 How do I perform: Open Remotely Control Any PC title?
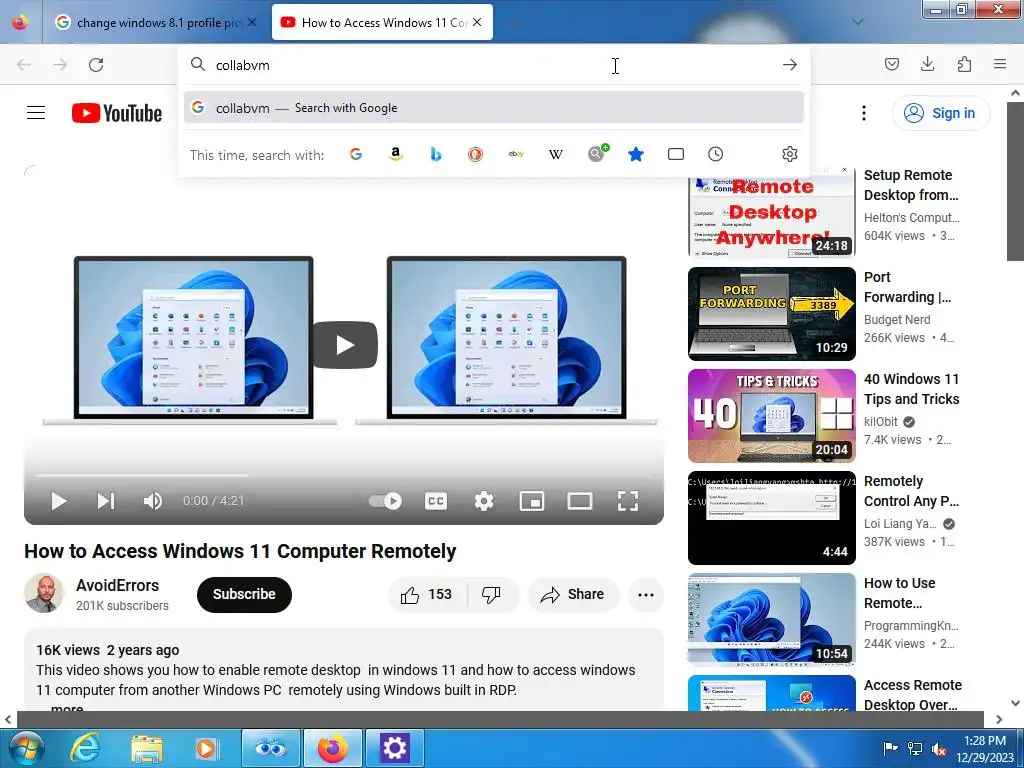point(911,491)
